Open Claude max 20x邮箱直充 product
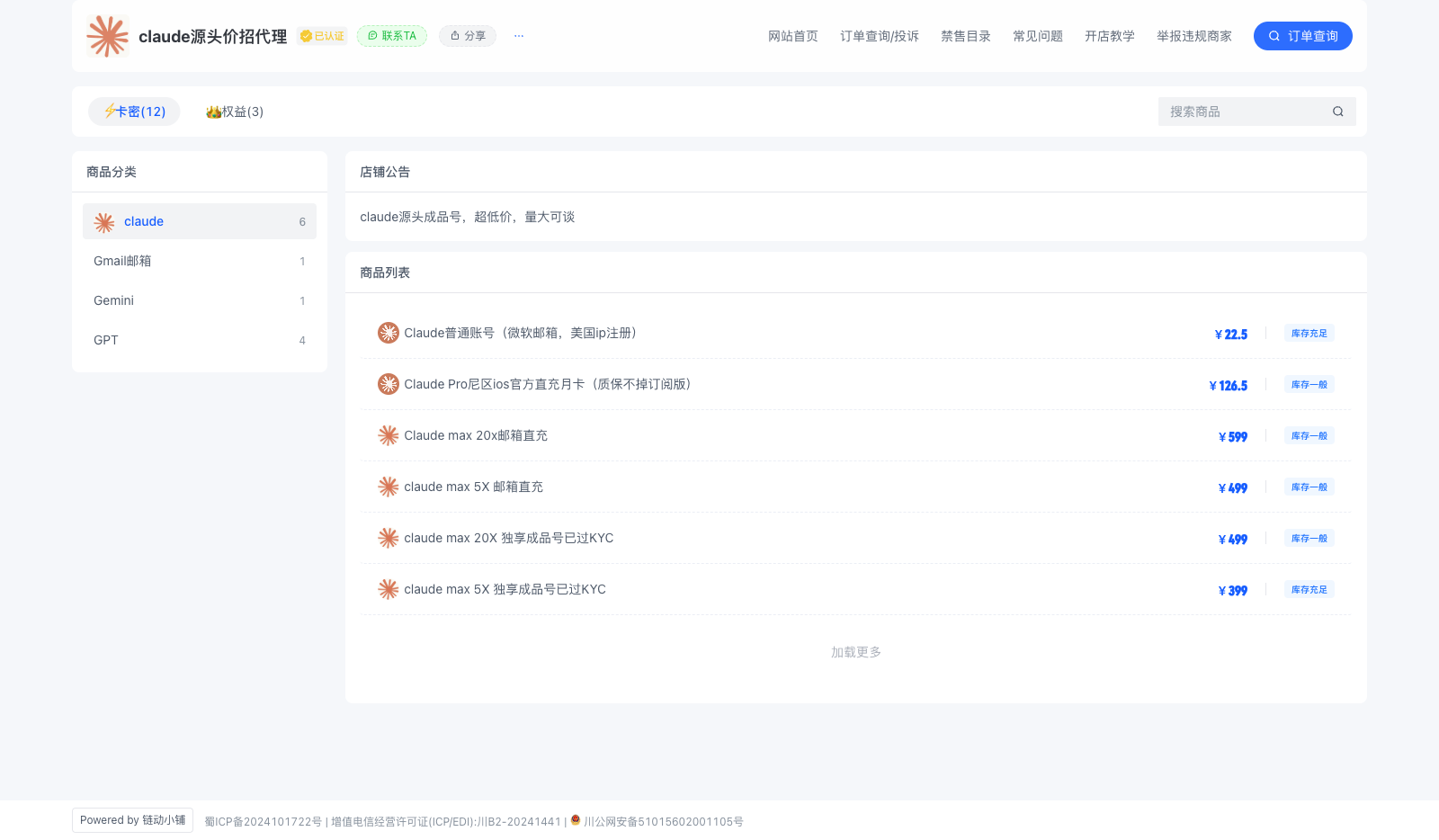This screenshot has height=840, width=1439. tap(856, 435)
